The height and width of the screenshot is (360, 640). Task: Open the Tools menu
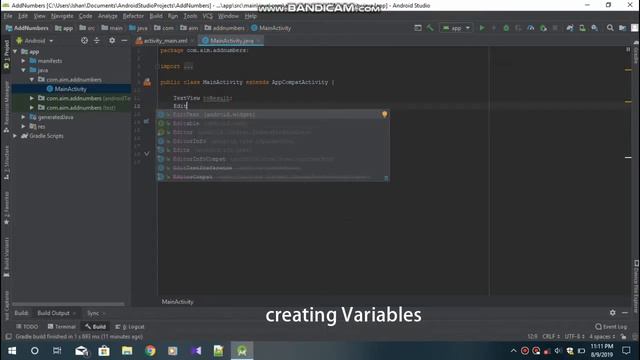190,16
